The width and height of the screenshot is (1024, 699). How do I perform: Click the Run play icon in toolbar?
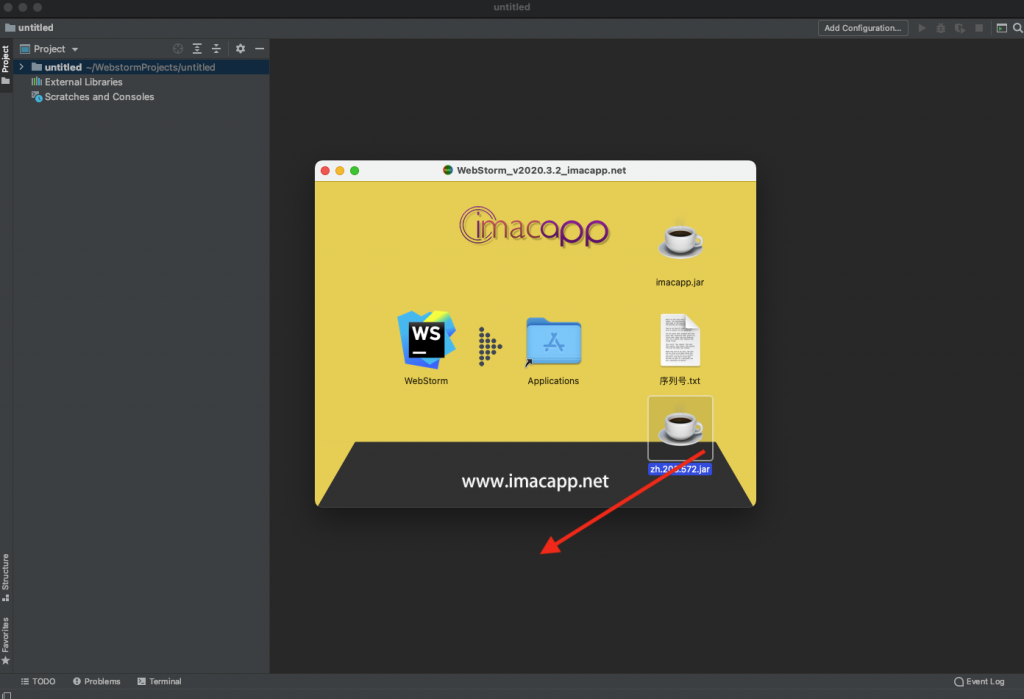[x=922, y=28]
